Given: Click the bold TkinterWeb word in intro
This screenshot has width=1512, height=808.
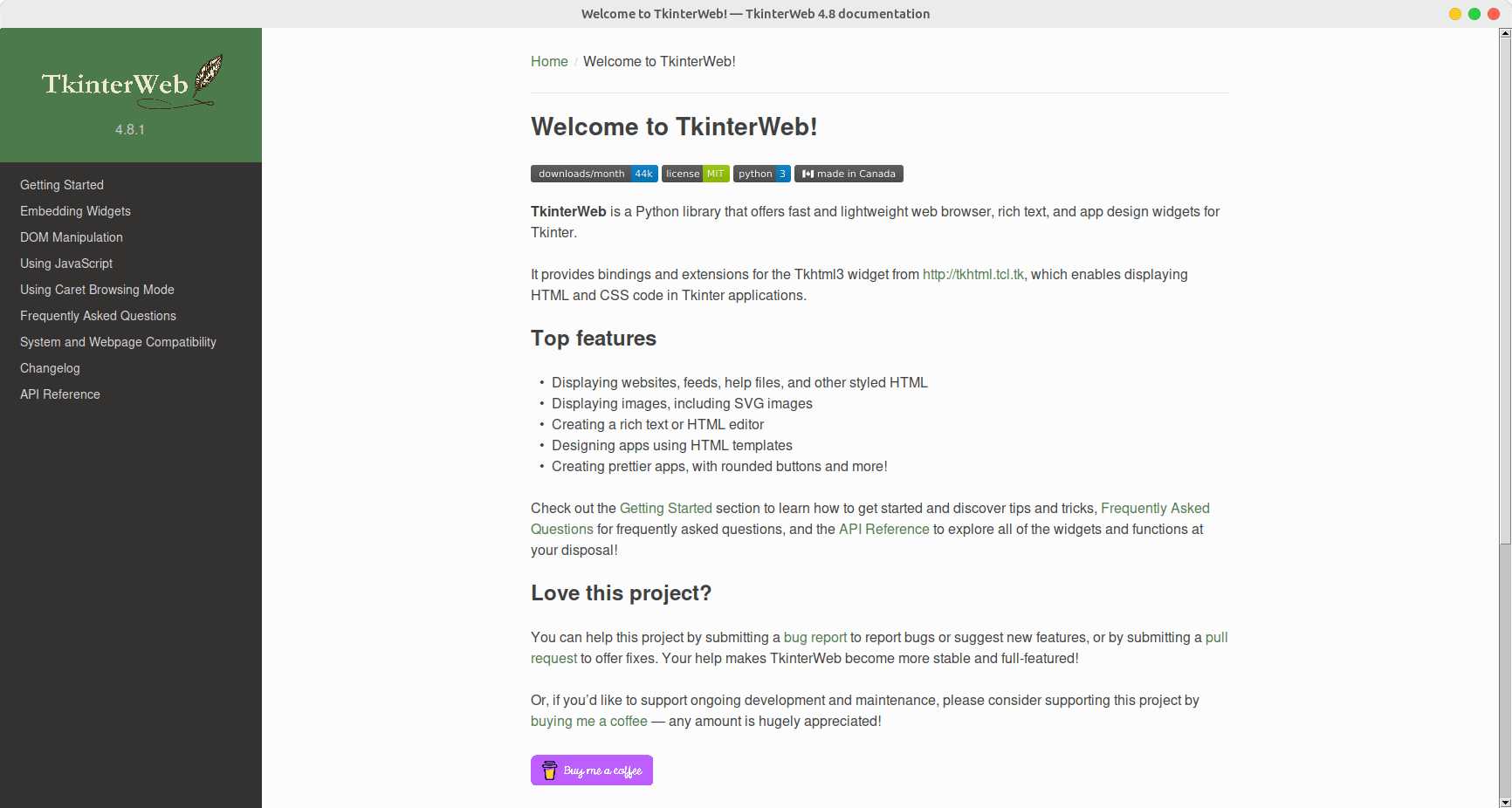Looking at the screenshot, I should pyautogui.click(x=568, y=211).
